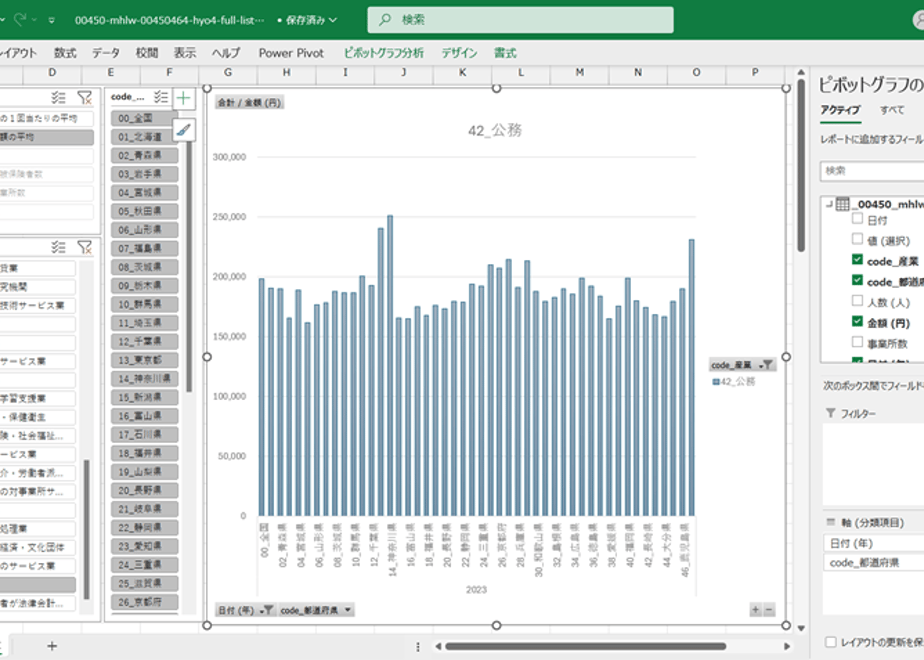Image resolution: width=924 pixels, height=660 pixels.
Task: Click the Redo arrow in the title bar
Action: pyautogui.click(x=20, y=19)
